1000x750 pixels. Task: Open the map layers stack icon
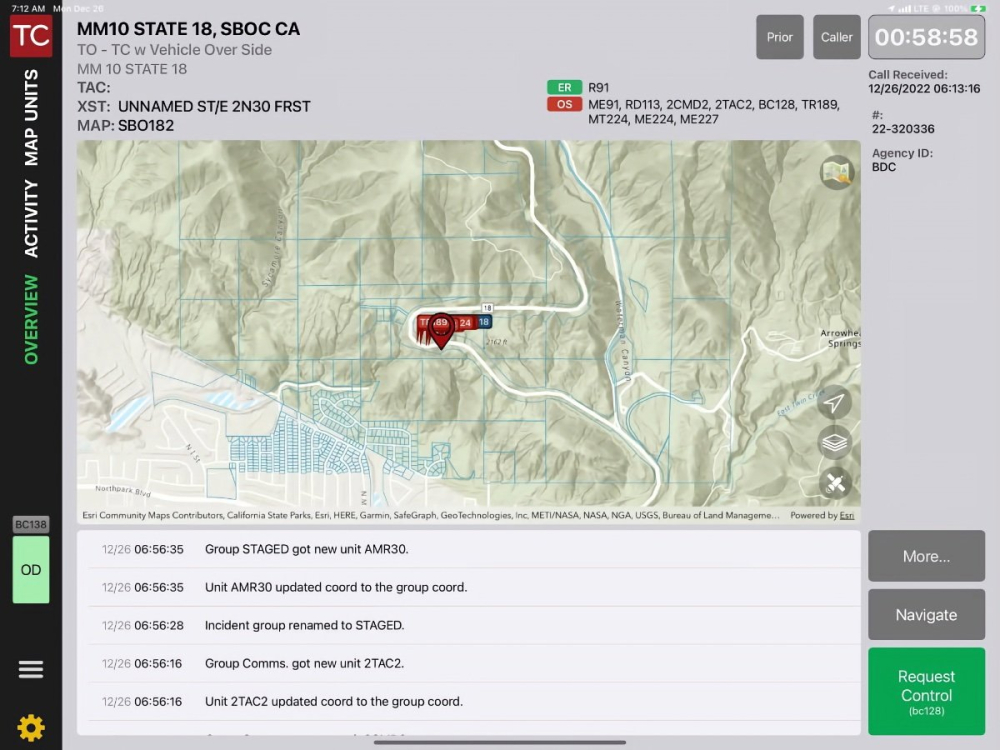coord(834,441)
